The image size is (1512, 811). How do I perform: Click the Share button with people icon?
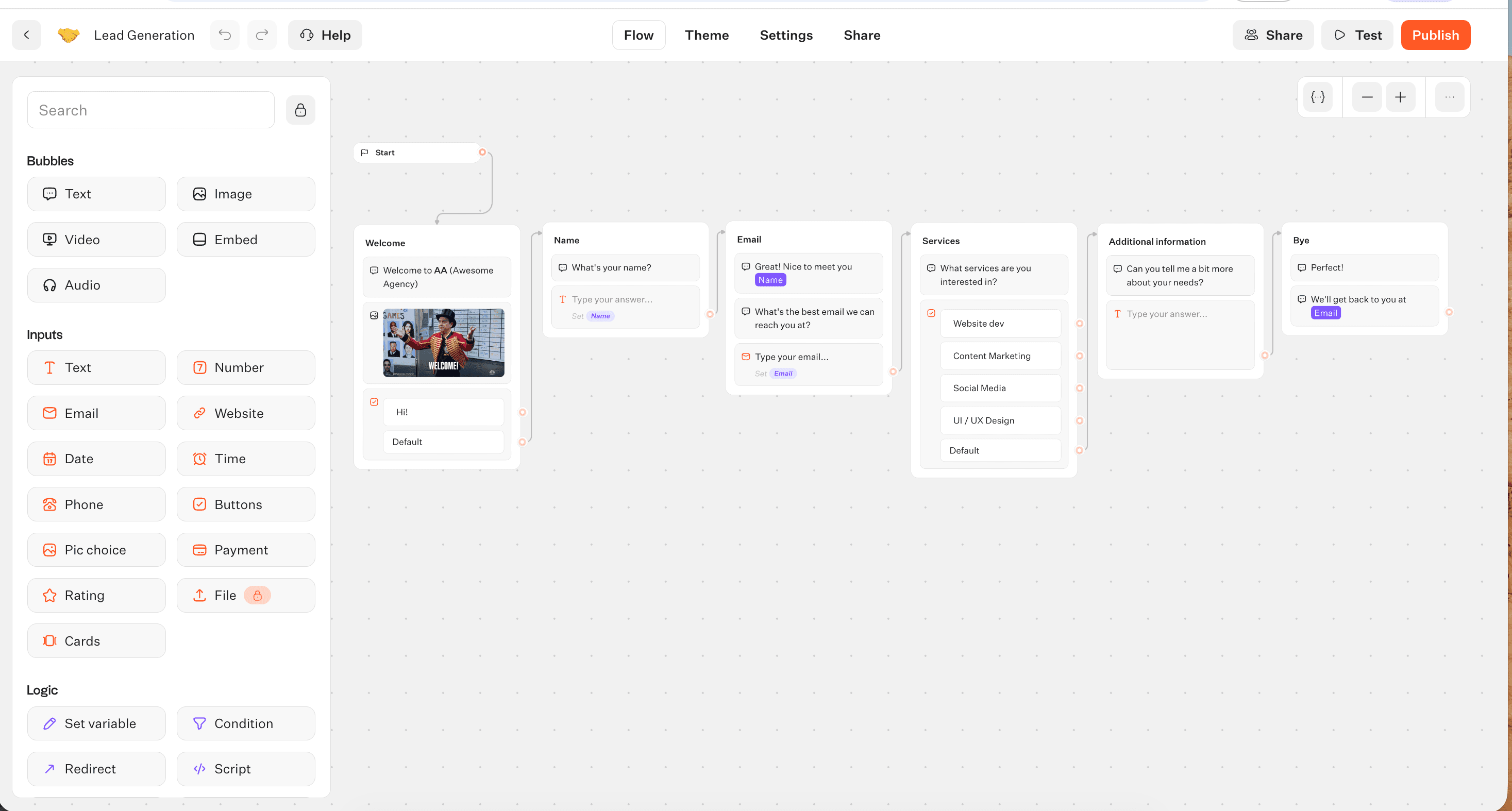click(x=1273, y=35)
